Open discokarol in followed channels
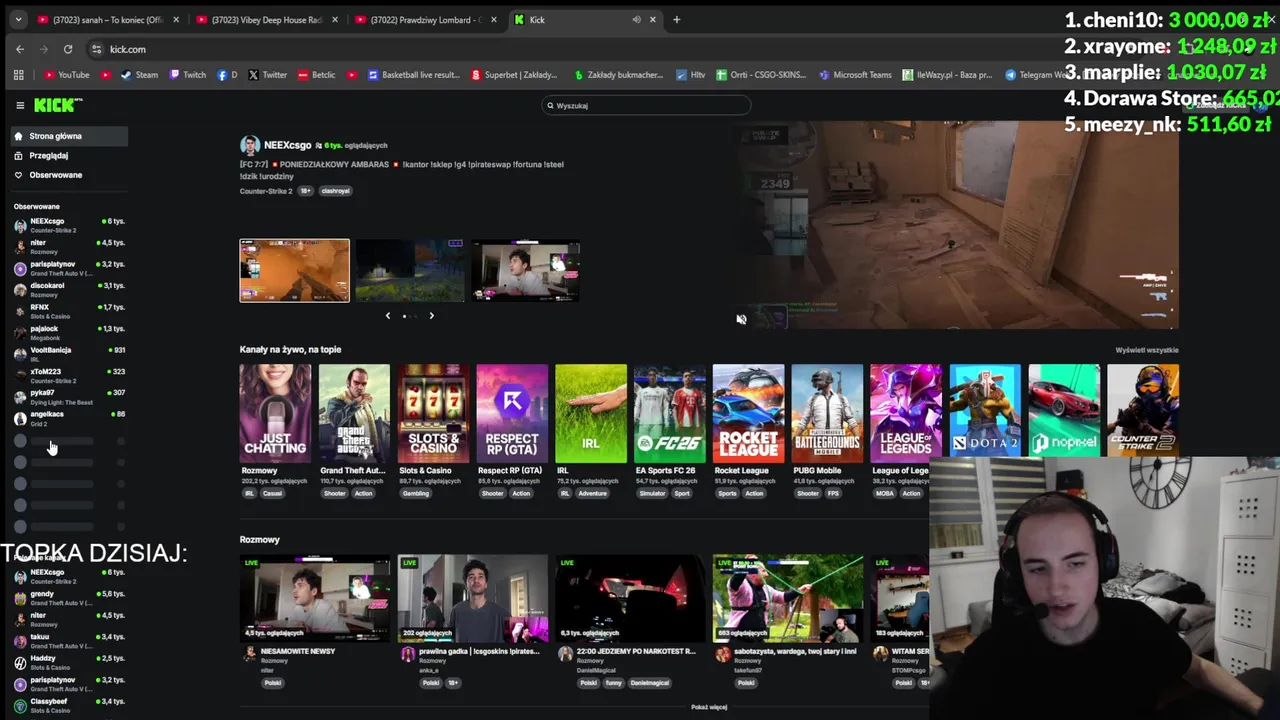Image resolution: width=1280 pixels, height=720 pixels. (68, 290)
